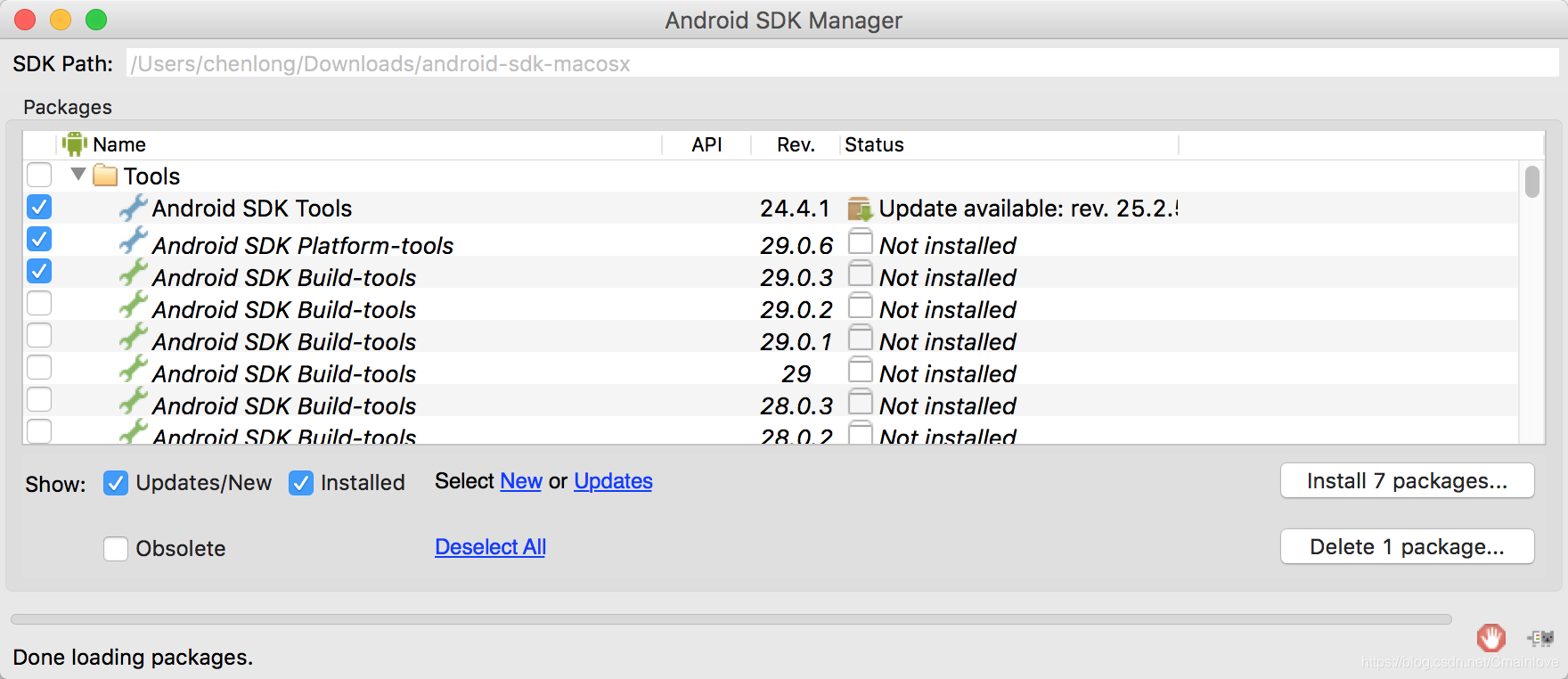1568x679 pixels.
Task: Enable the Obsolete checkbox
Action: point(116,548)
